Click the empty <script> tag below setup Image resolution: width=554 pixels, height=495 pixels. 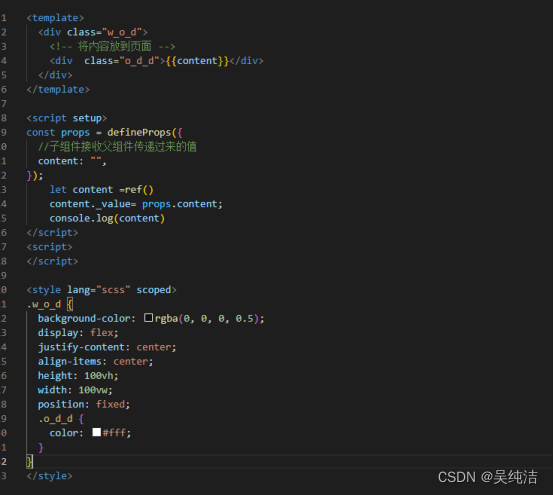tap(49, 247)
